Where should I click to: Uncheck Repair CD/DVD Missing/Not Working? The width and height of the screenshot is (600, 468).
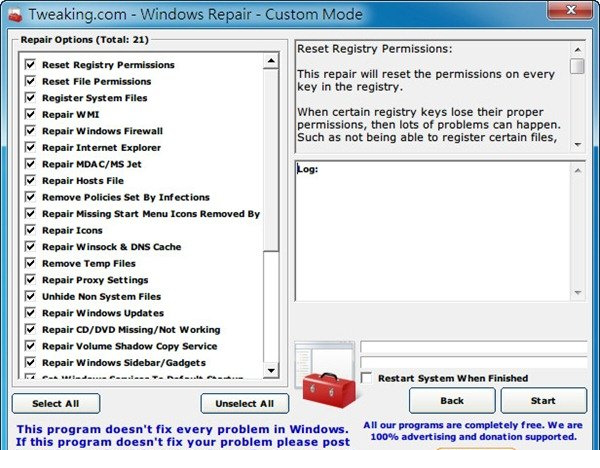[30, 329]
